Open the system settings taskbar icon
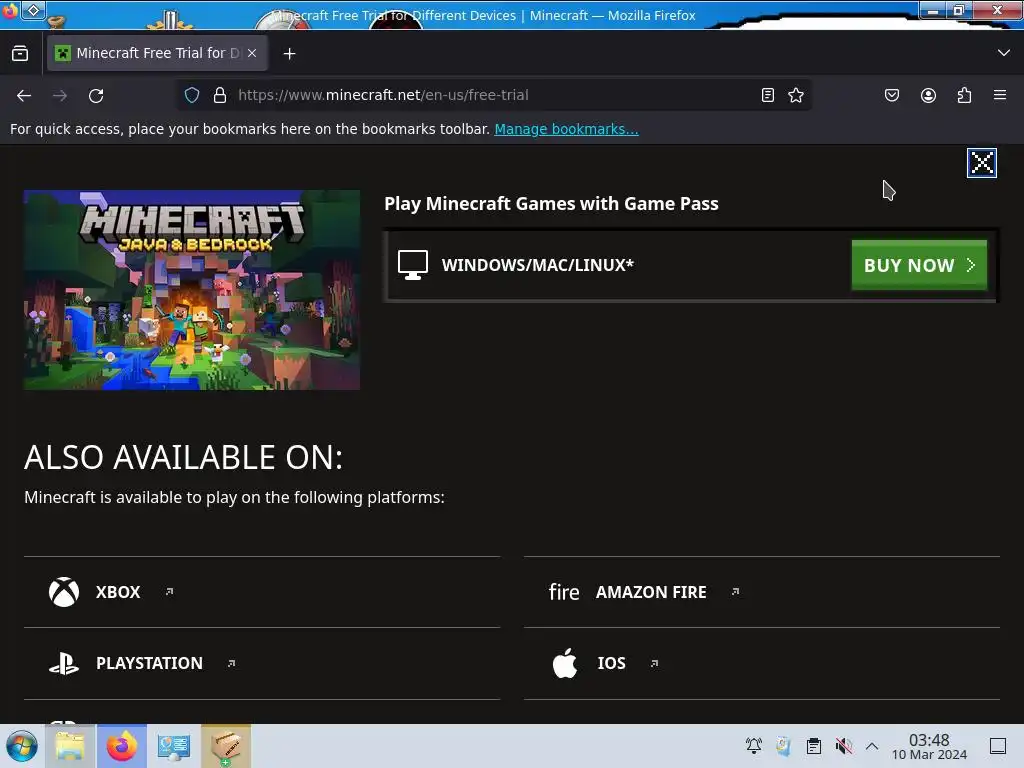 (174, 746)
